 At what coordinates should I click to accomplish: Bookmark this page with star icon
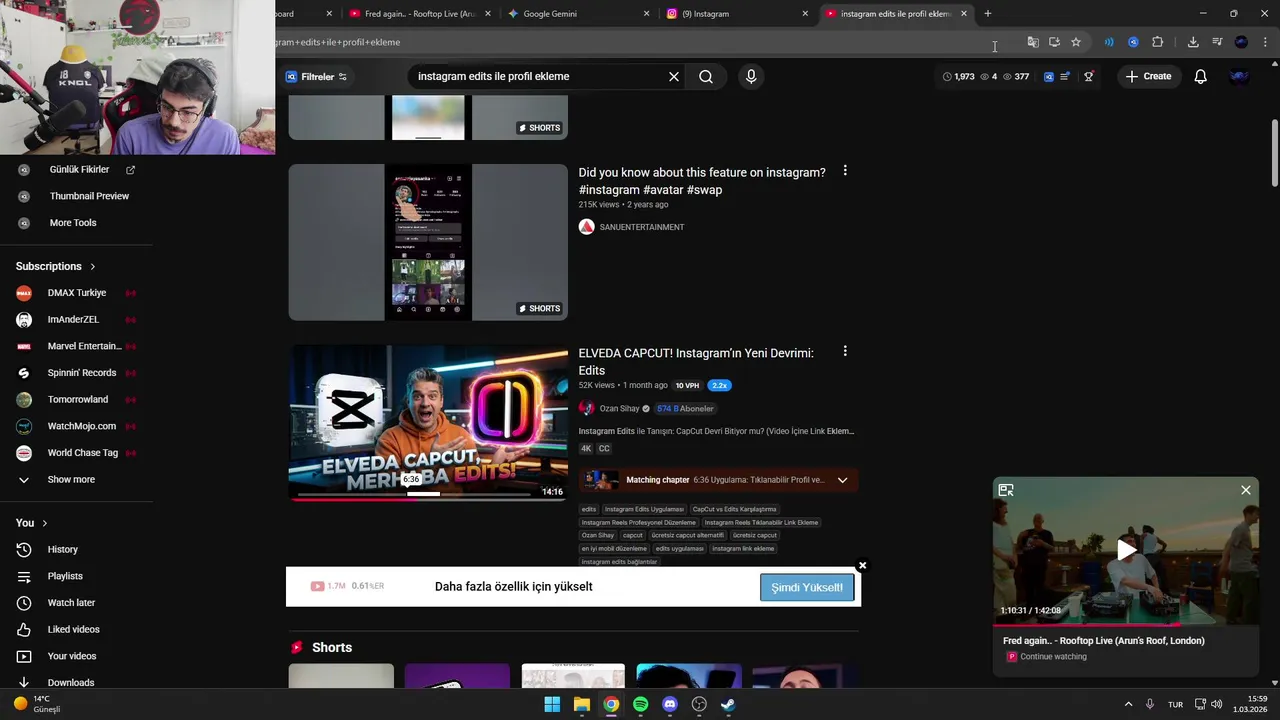(x=1076, y=42)
